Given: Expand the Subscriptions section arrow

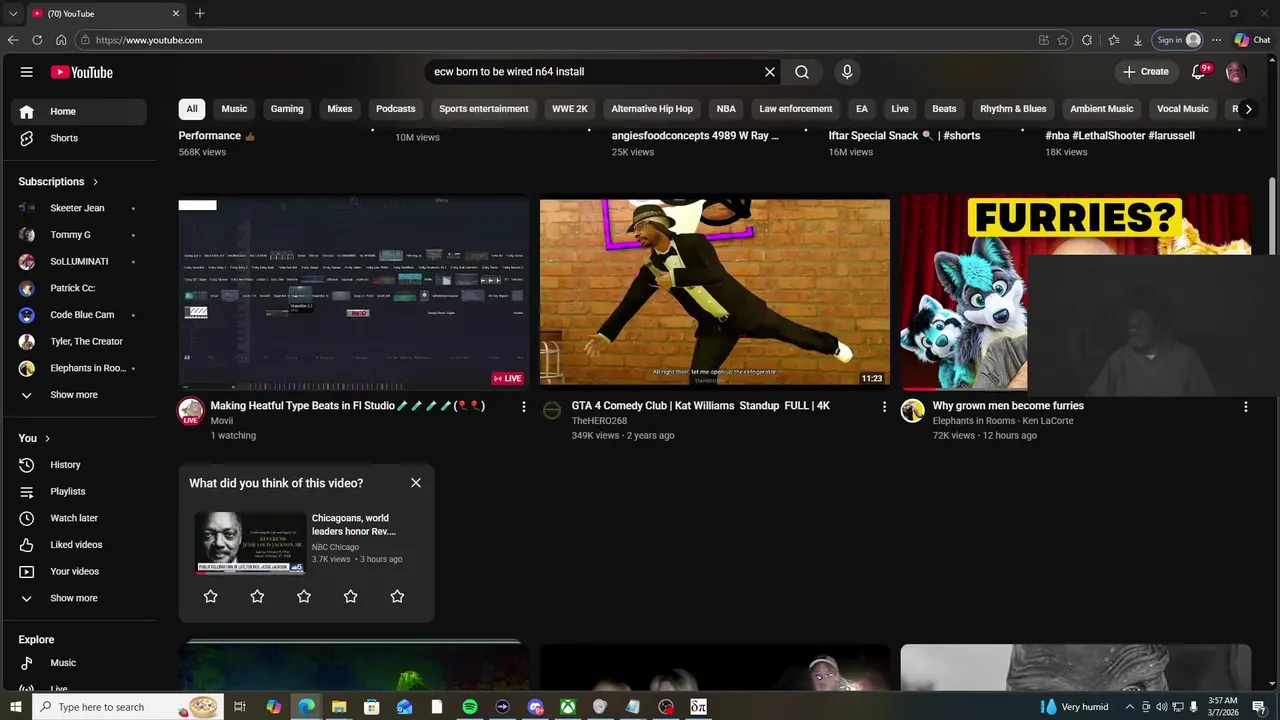Looking at the screenshot, I should 95,182.
